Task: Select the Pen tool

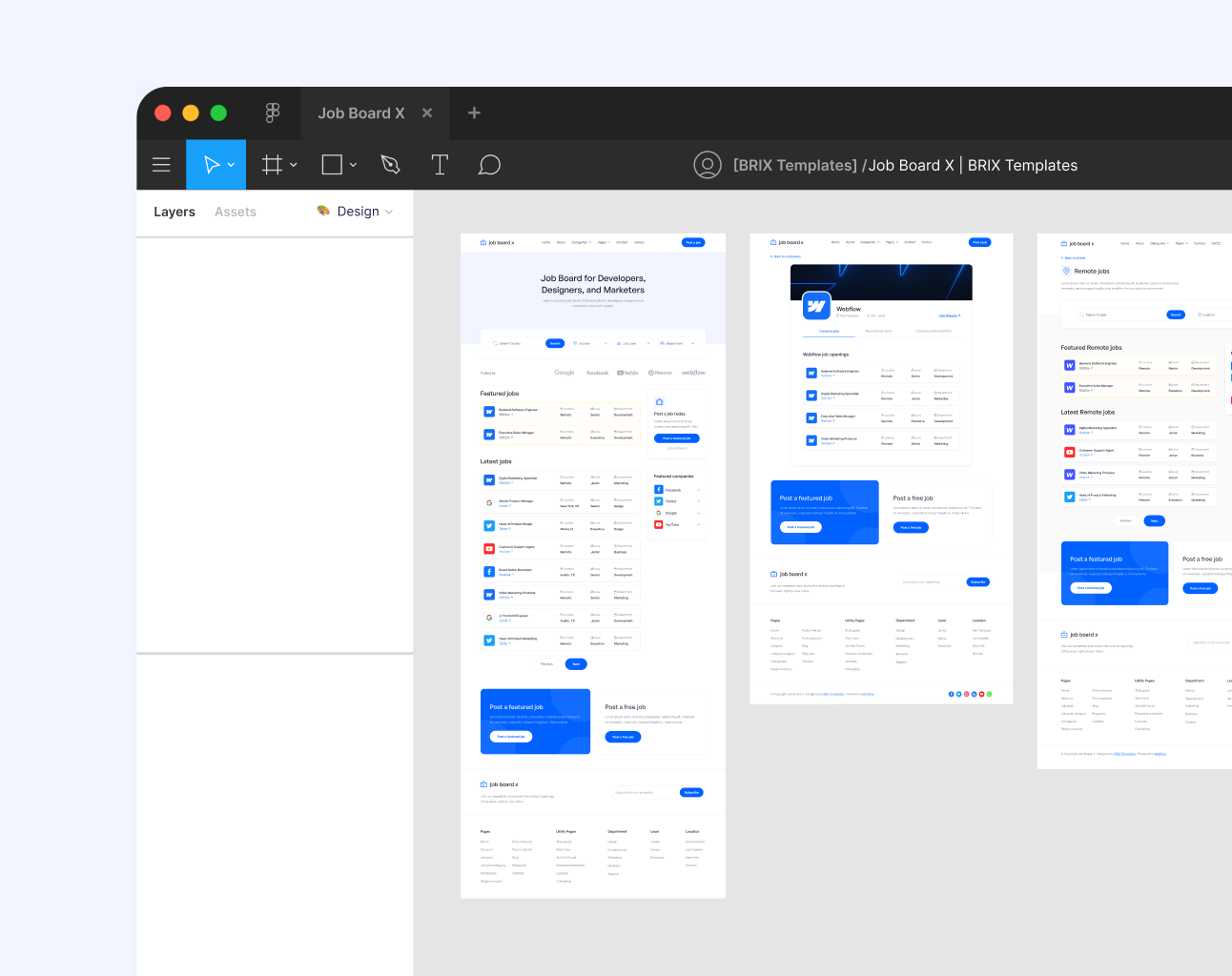Action: [390, 164]
